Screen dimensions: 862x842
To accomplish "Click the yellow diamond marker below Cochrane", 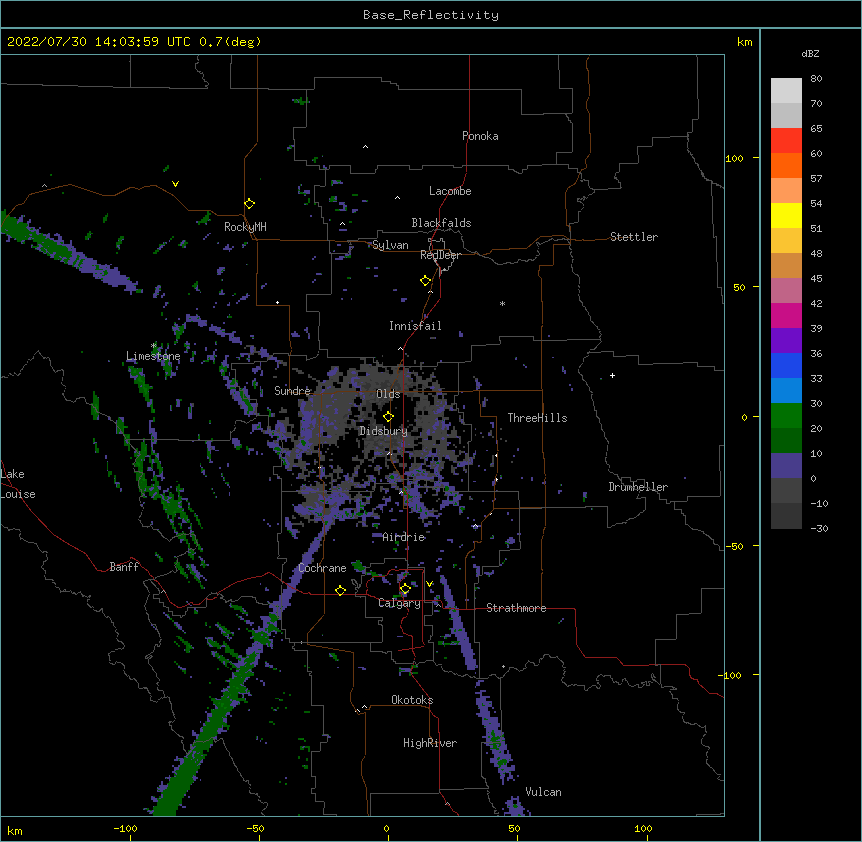I will (x=340, y=590).
